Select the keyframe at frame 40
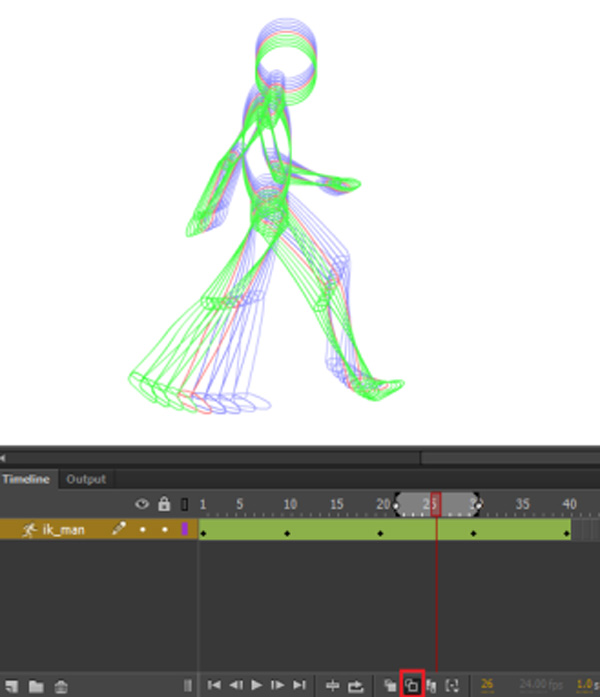Viewport: 600px width, 697px height. pos(567,533)
